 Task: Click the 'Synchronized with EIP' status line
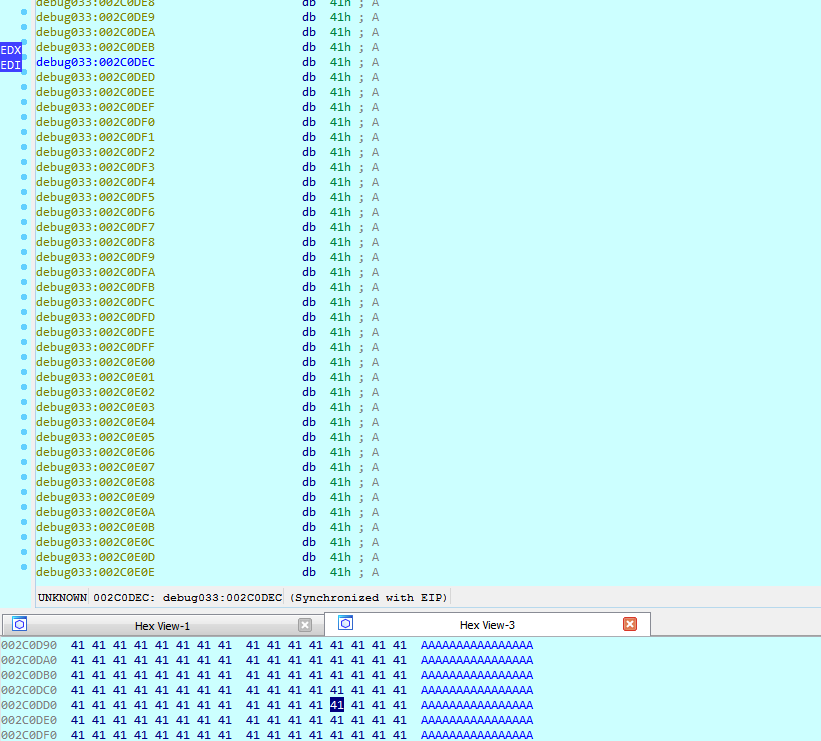tap(243, 597)
